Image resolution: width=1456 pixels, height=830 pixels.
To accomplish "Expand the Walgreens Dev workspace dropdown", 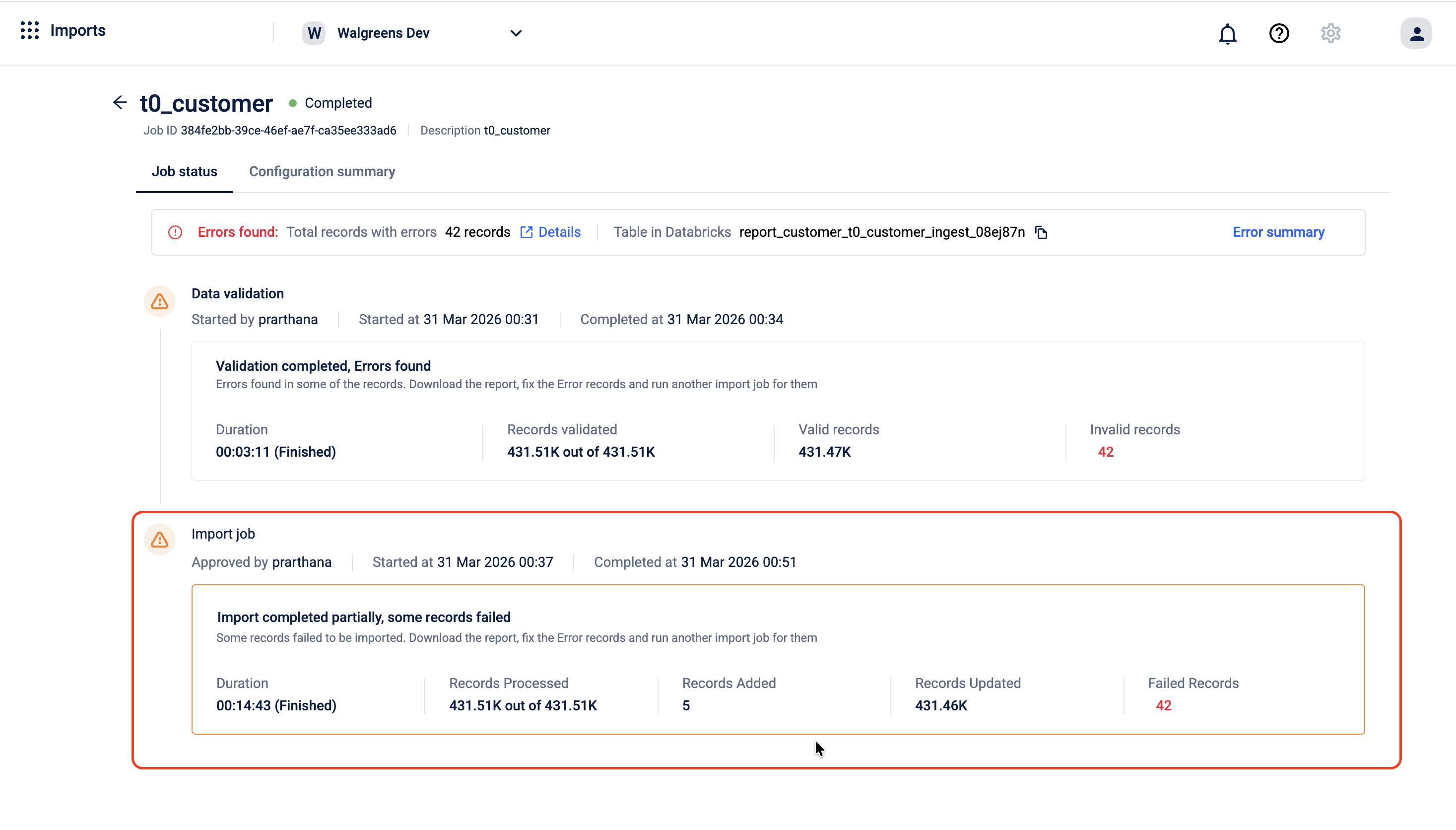I will pyautogui.click(x=515, y=33).
